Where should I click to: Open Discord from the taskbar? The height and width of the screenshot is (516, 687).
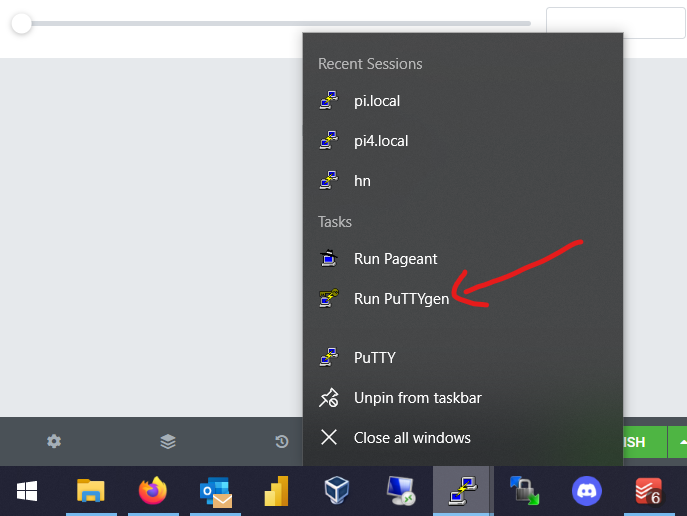(587, 491)
